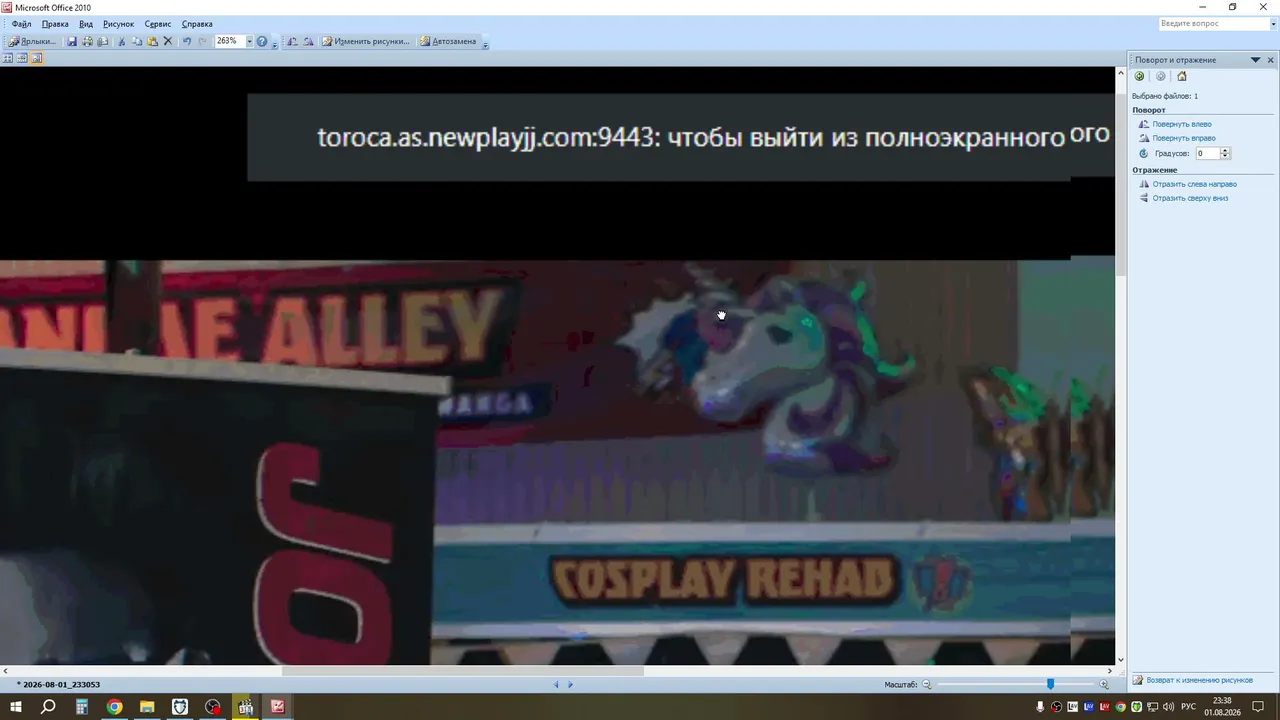Open the Вид menu

(86, 24)
